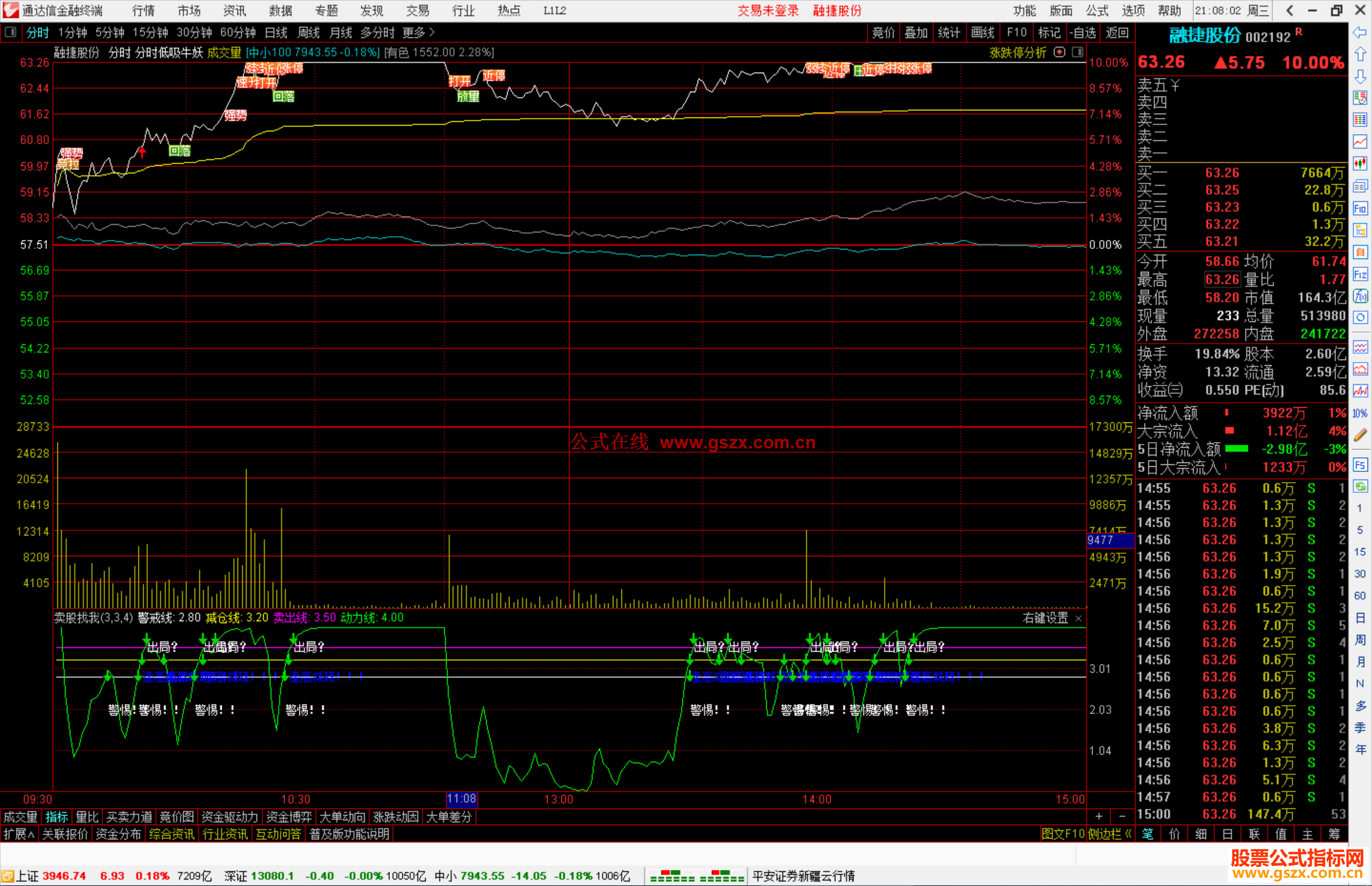Click the candlestick chart icon in right sidebar
Image resolution: width=1372 pixels, height=886 pixels.
1360,163
